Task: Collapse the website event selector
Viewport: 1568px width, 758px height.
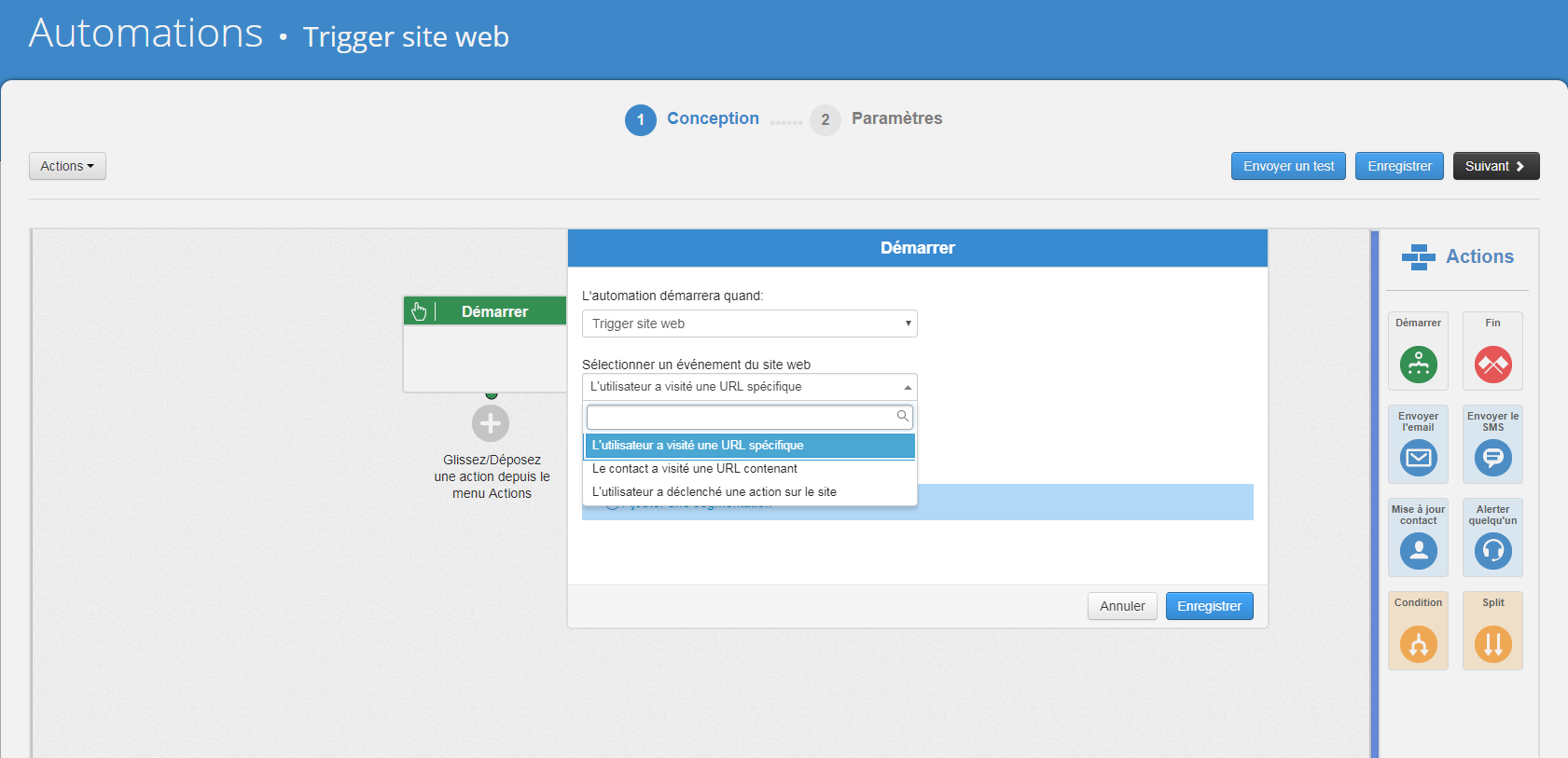Action: point(749,387)
